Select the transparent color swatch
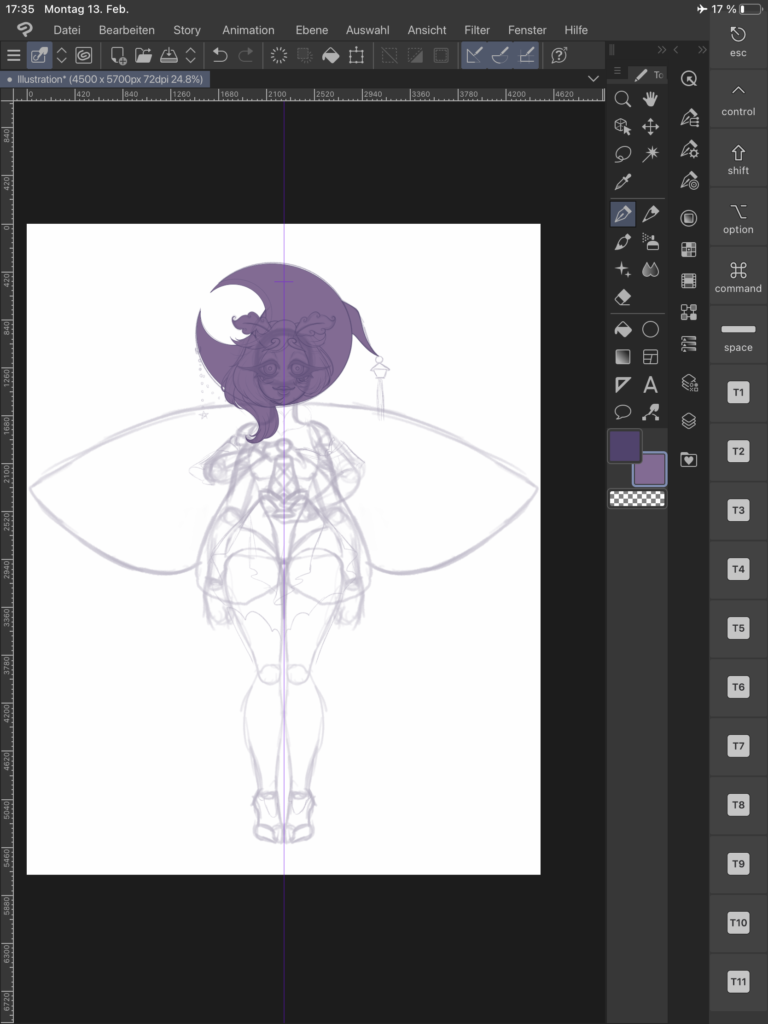 (637, 499)
